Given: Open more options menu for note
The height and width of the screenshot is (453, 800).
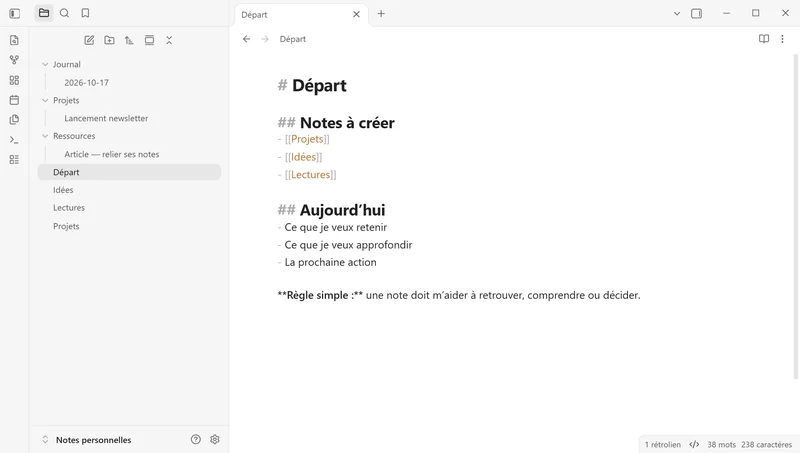Looking at the screenshot, I should coord(782,39).
